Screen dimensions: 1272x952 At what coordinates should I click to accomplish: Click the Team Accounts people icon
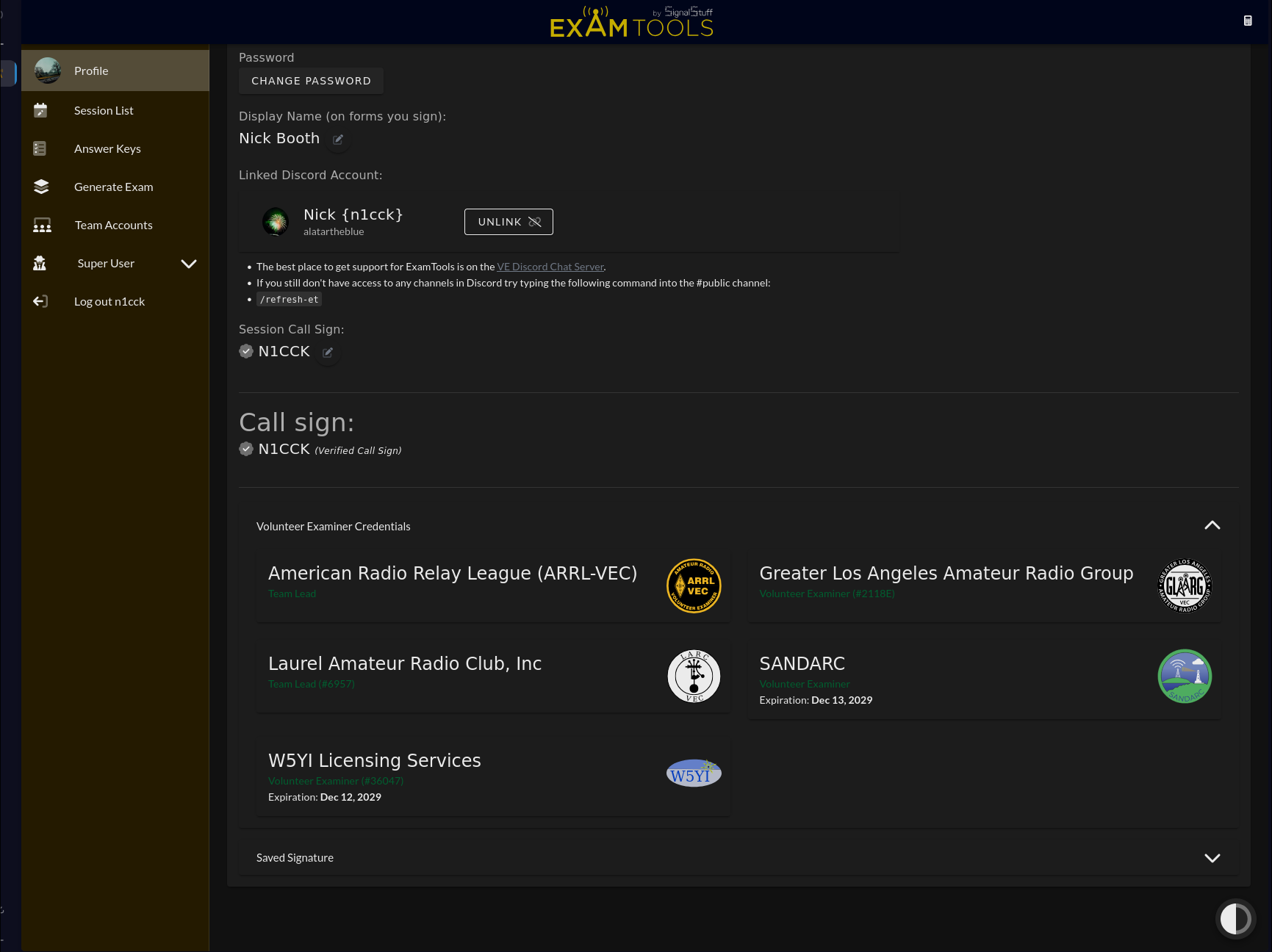[x=42, y=225]
